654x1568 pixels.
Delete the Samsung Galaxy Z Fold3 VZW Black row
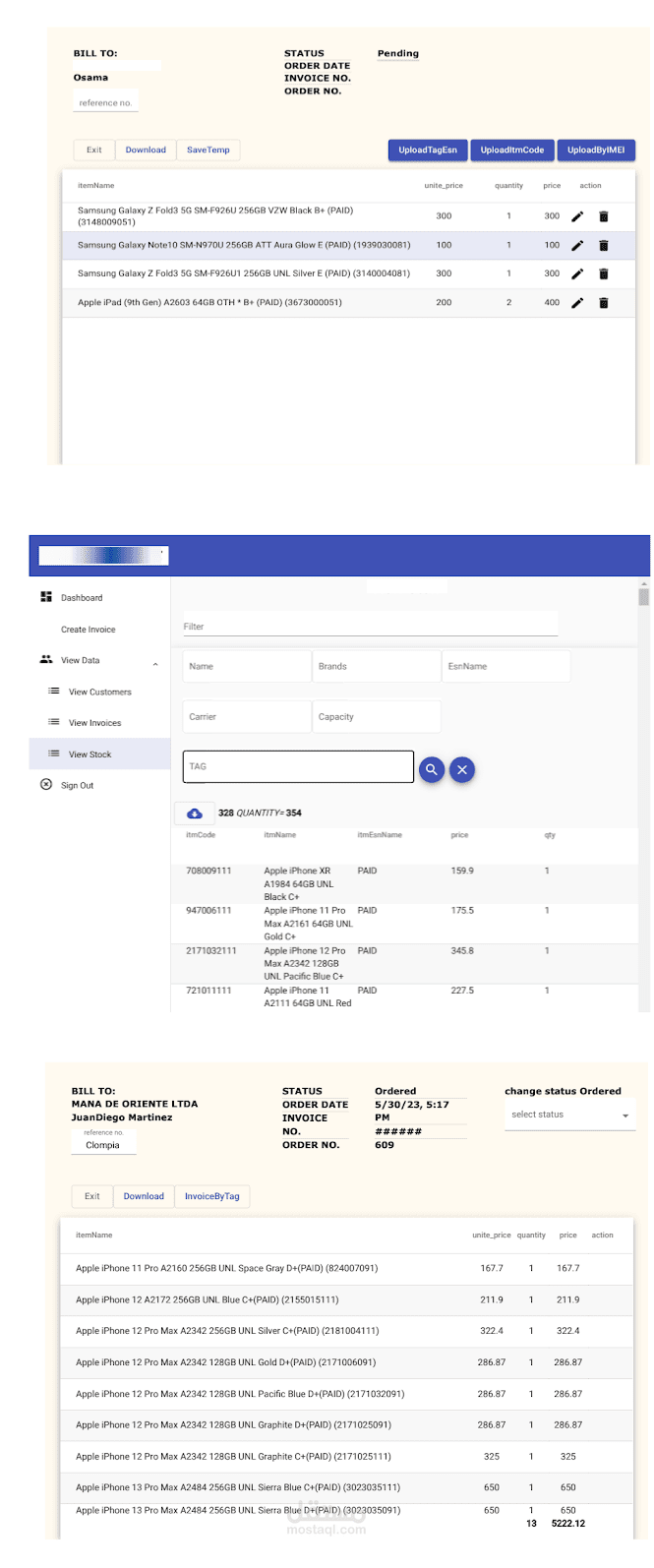pyautogui.click(x=604, y=216)
